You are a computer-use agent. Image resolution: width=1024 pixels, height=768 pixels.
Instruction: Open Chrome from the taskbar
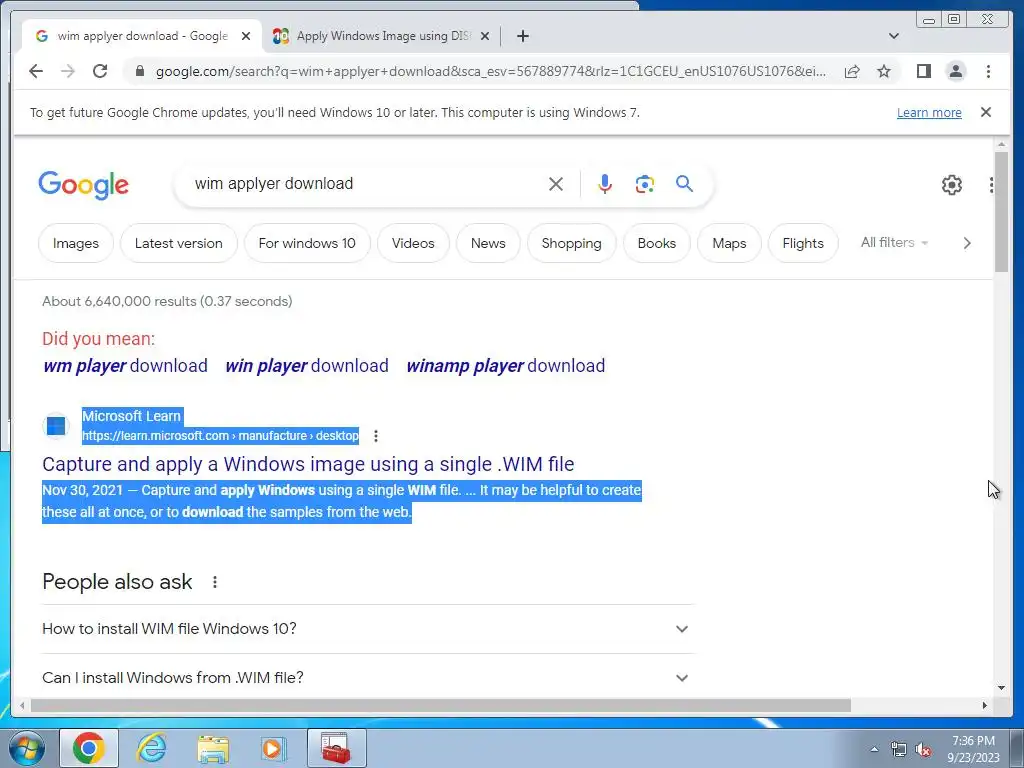(x=89, y=748)
